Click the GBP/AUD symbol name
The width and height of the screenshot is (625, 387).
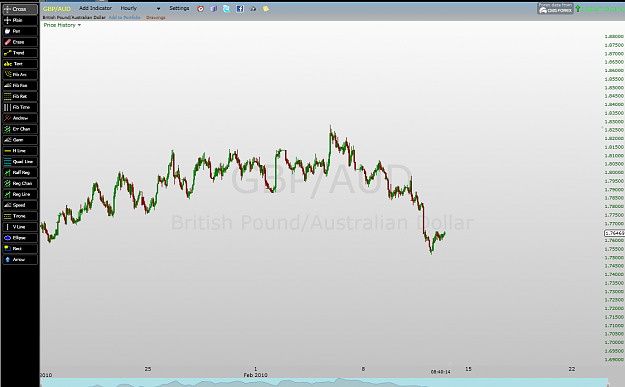[x=57, y=8]
